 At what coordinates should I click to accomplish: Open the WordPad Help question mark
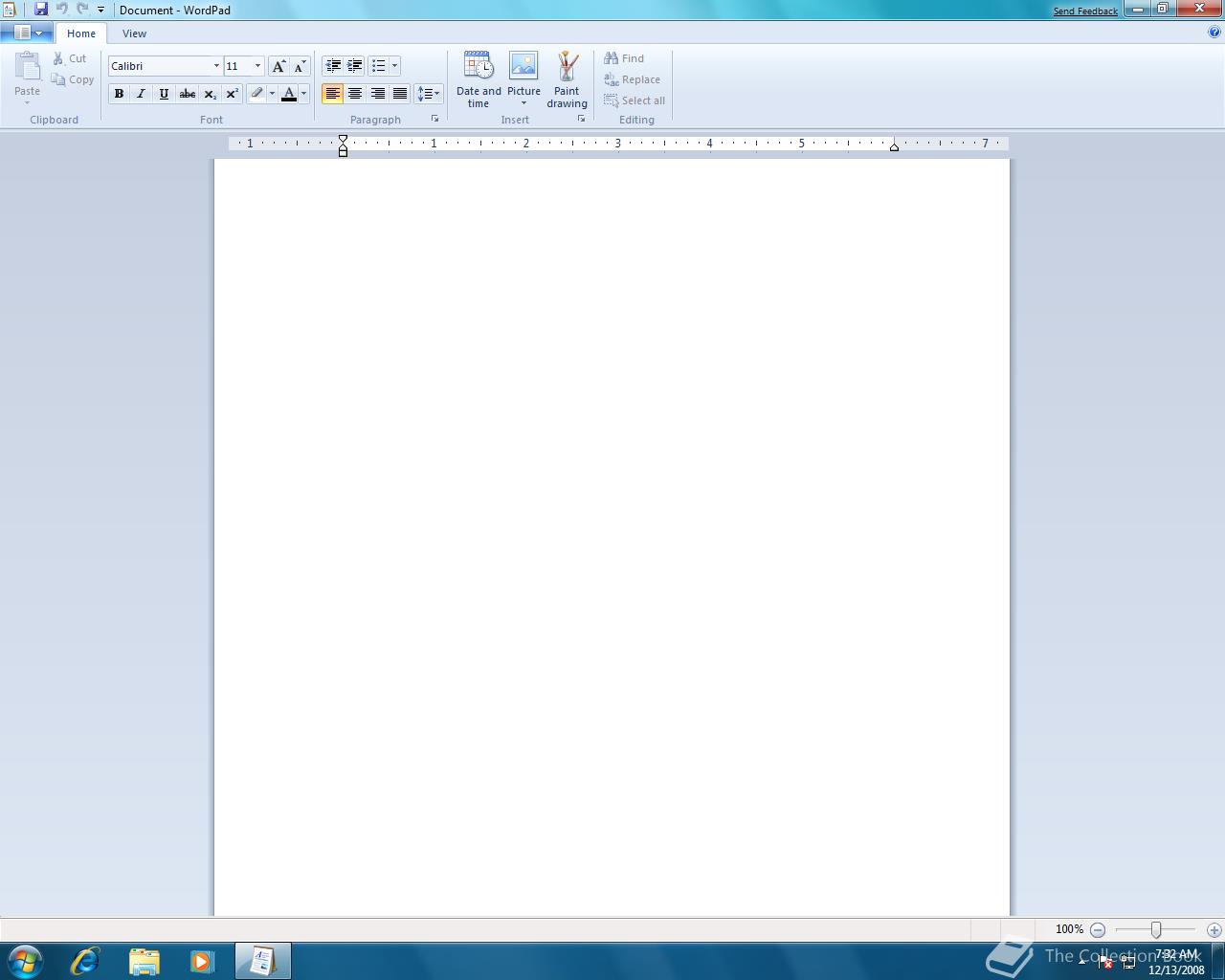pos(1214,33)
